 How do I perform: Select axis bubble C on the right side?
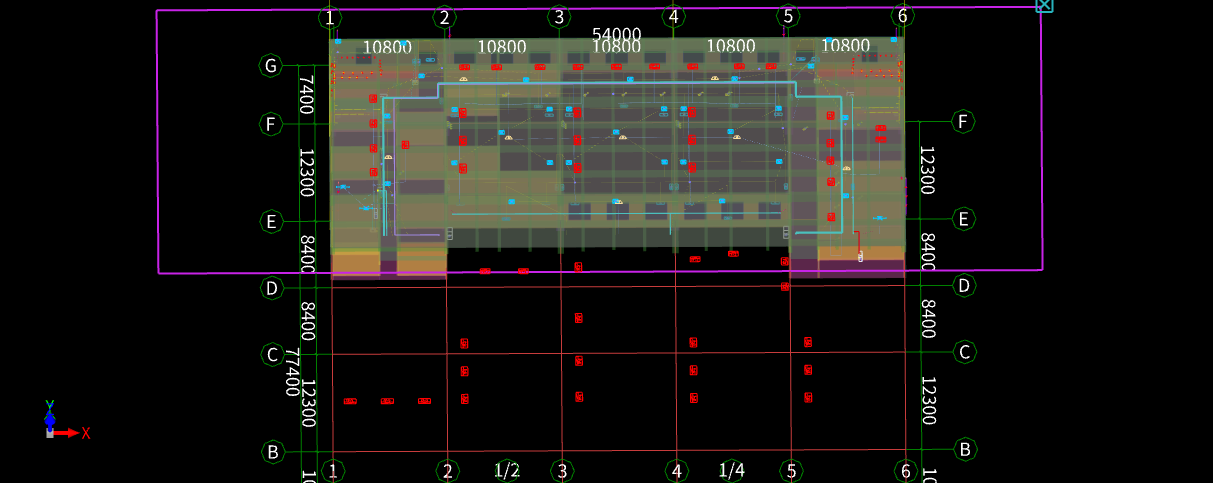965,351
